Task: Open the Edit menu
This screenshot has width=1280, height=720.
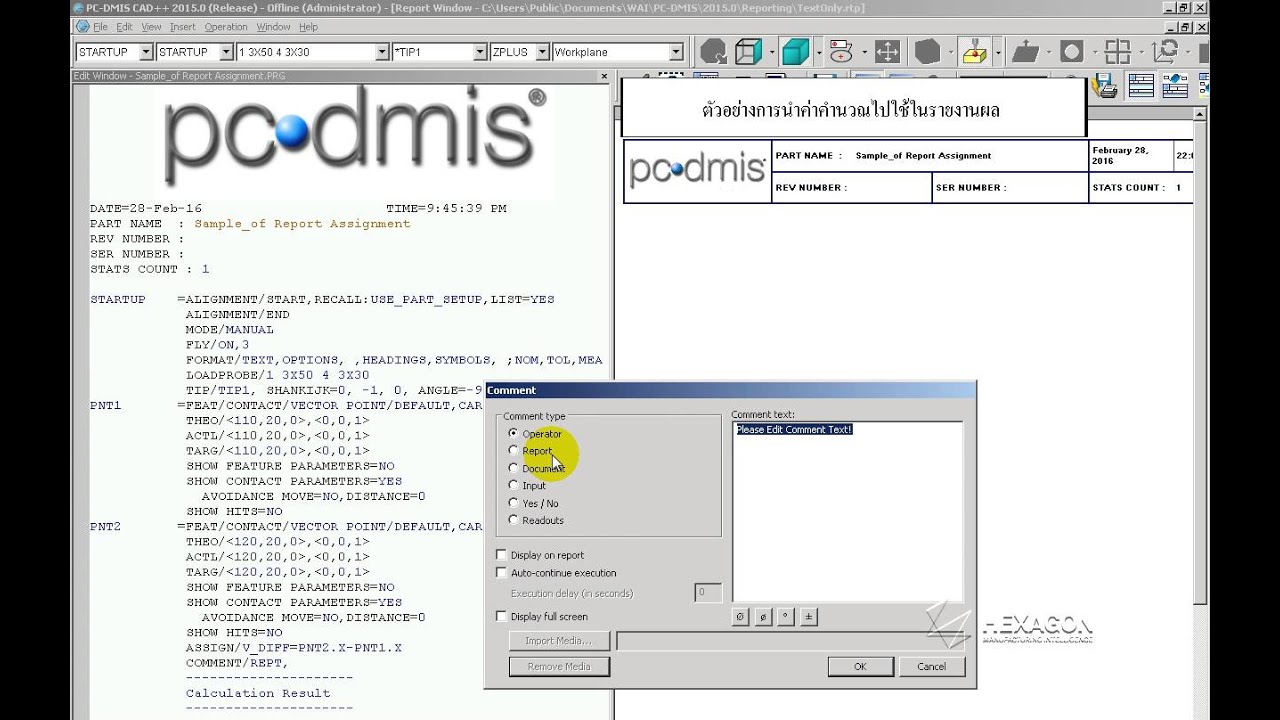Action: point(124,27)
